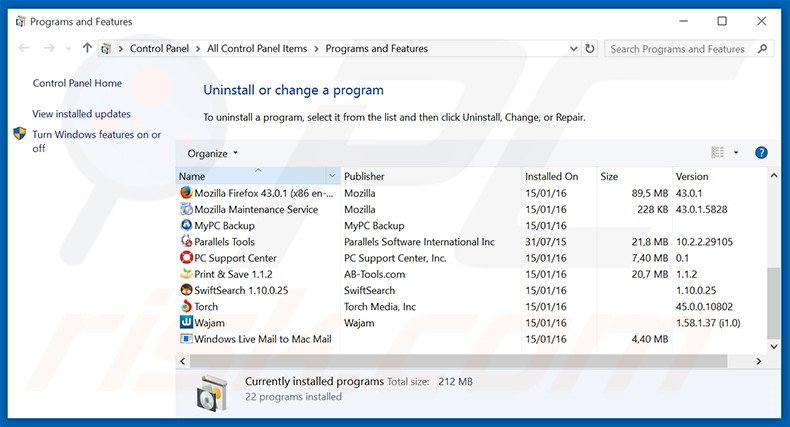Click the back navigation arrow

(24, 48)
